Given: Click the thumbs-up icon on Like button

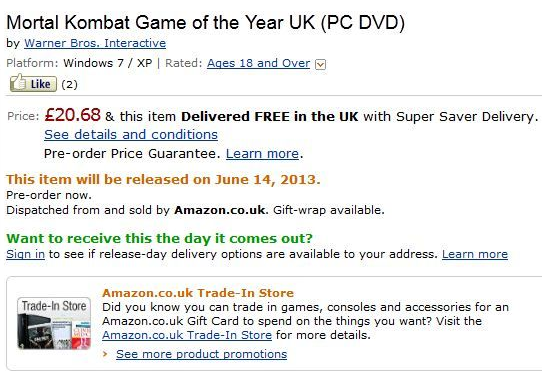Looking at the screenshot, I should point(18,83).
